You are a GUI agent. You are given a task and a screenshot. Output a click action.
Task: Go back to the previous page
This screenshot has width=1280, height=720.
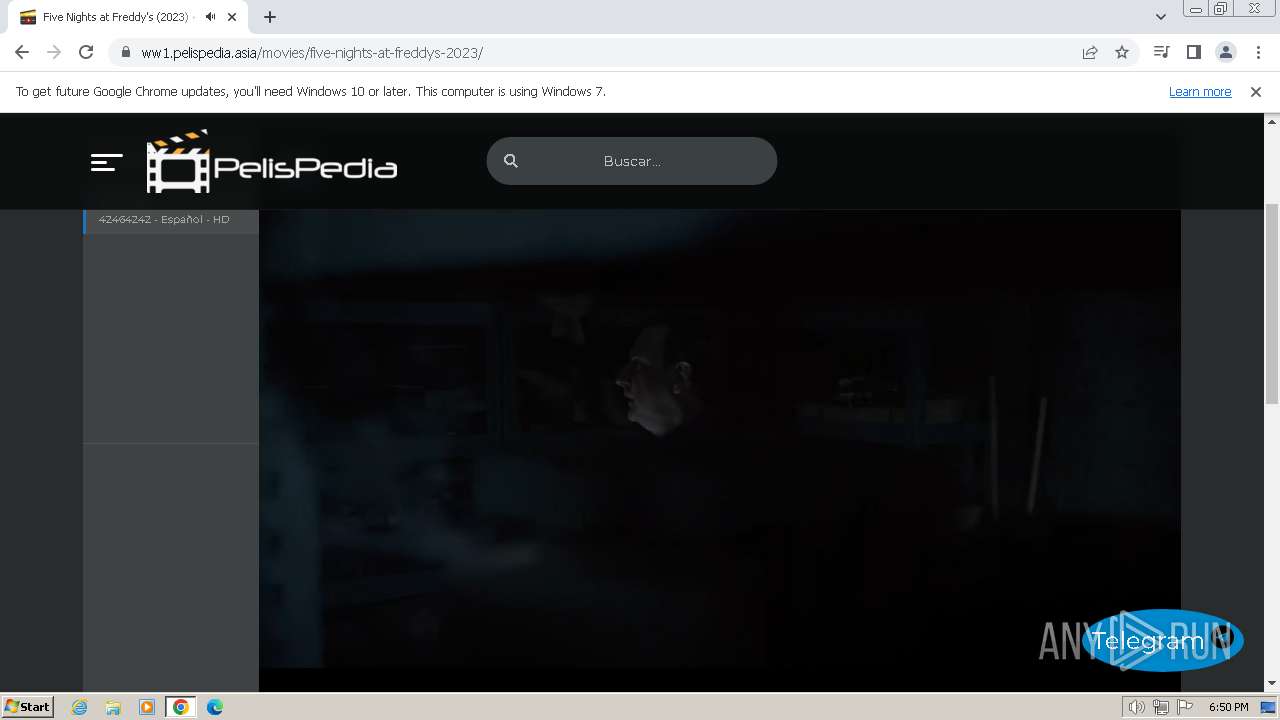coord(22,52)
